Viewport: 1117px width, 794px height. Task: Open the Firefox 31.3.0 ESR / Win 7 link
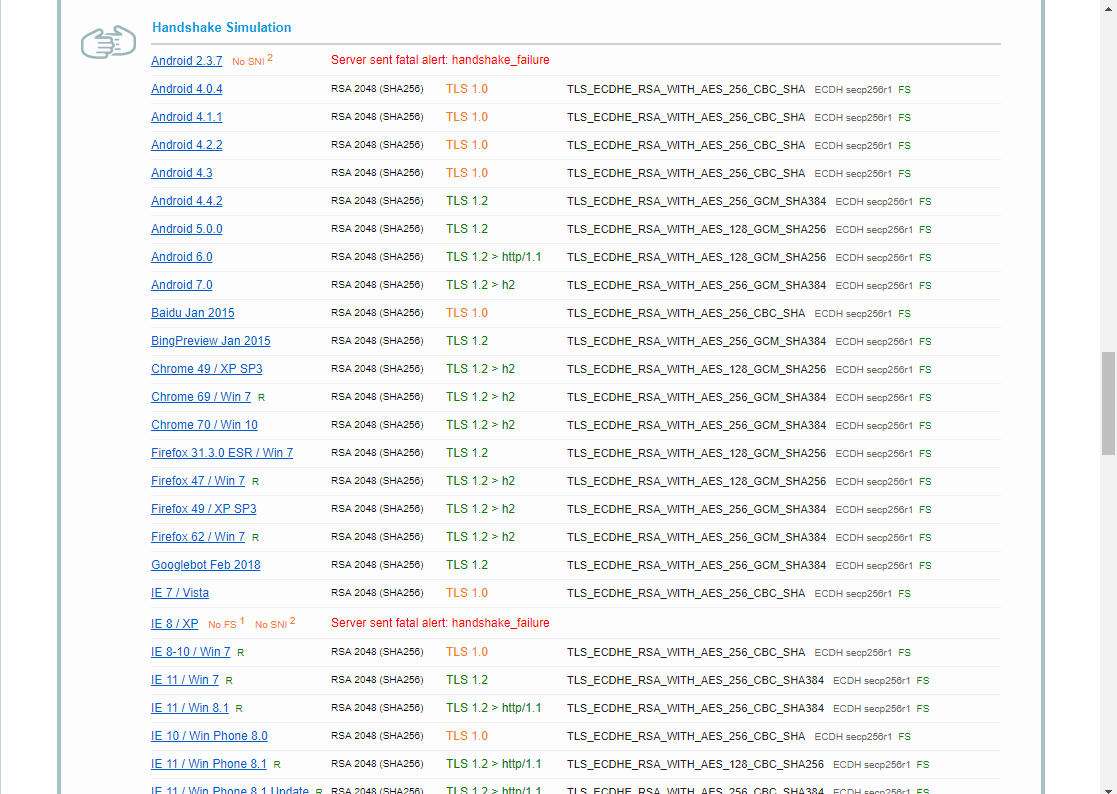(x=222, y=453)
